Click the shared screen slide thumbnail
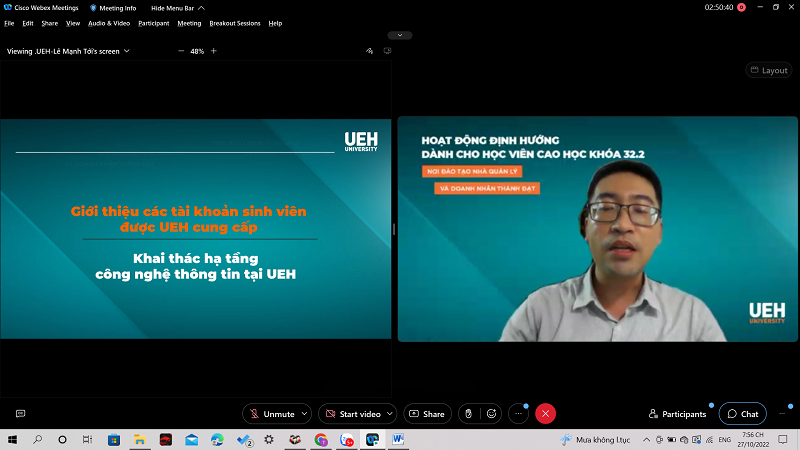Screen dimensions: 800x450 pos(195,229)
